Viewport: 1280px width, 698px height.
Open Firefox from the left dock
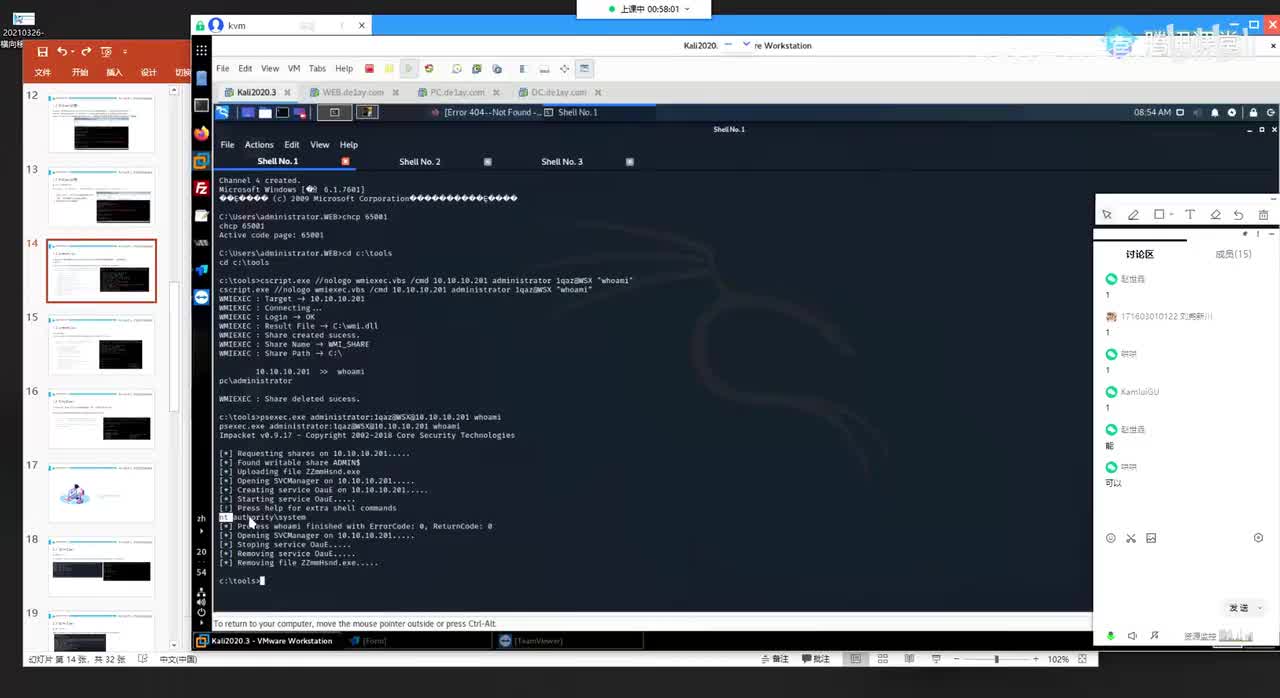(x=202, y=133)
